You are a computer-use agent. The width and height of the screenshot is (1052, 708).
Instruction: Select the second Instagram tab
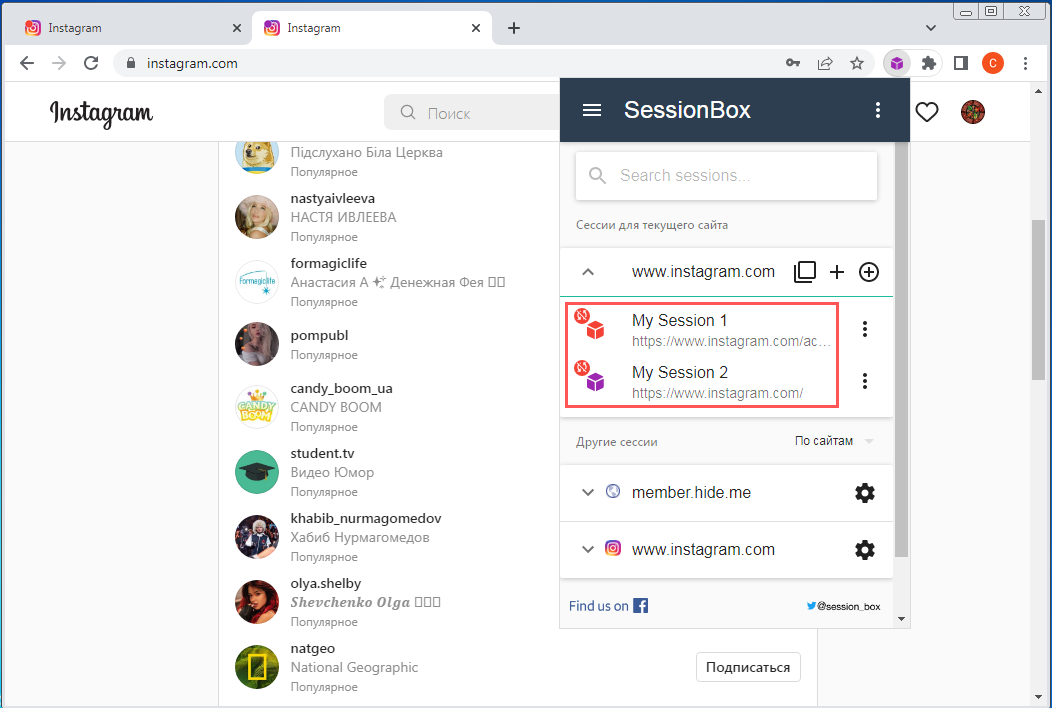click(372, 28)
